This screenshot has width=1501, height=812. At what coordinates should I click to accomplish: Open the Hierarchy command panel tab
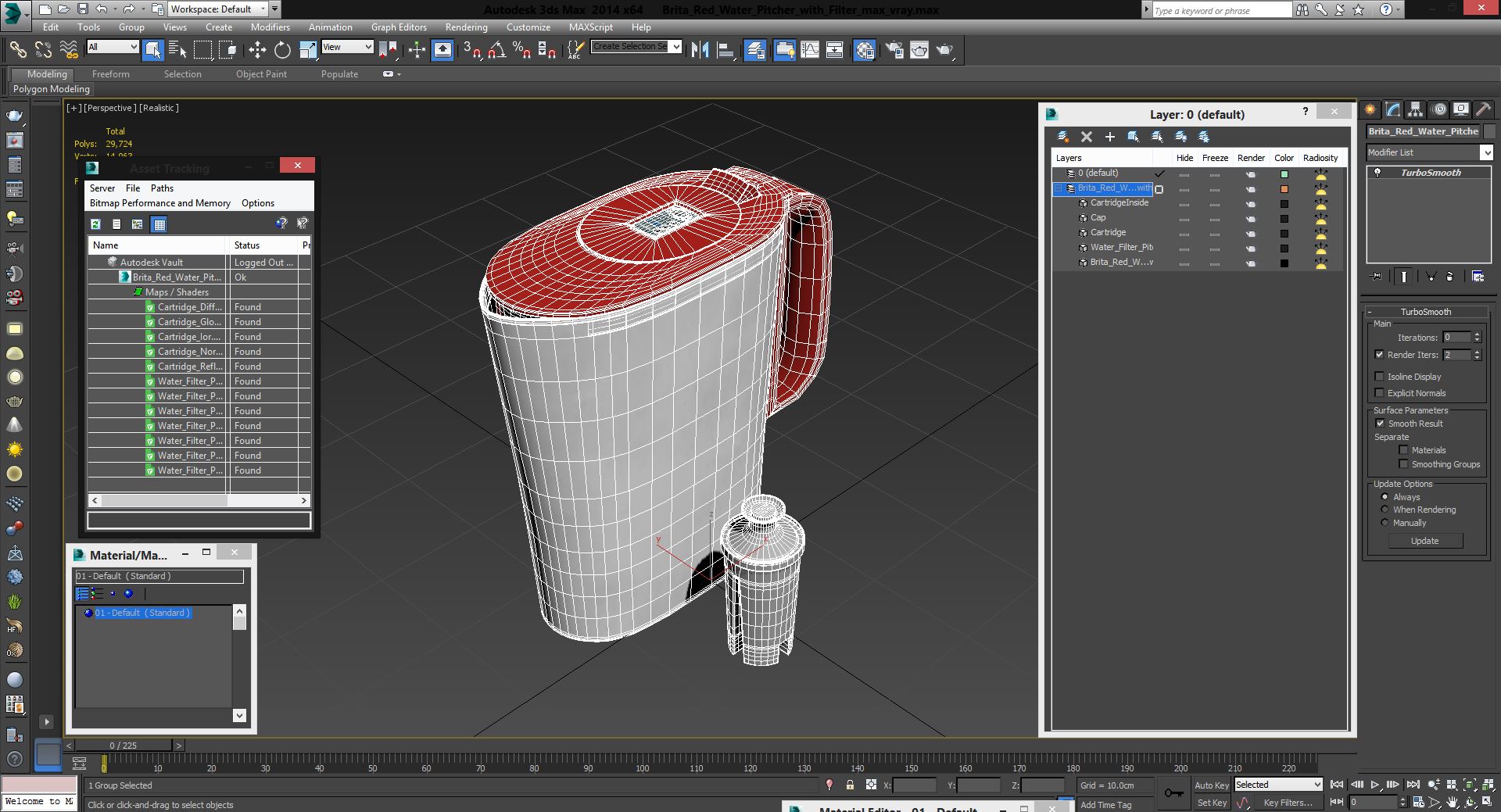1416,109
